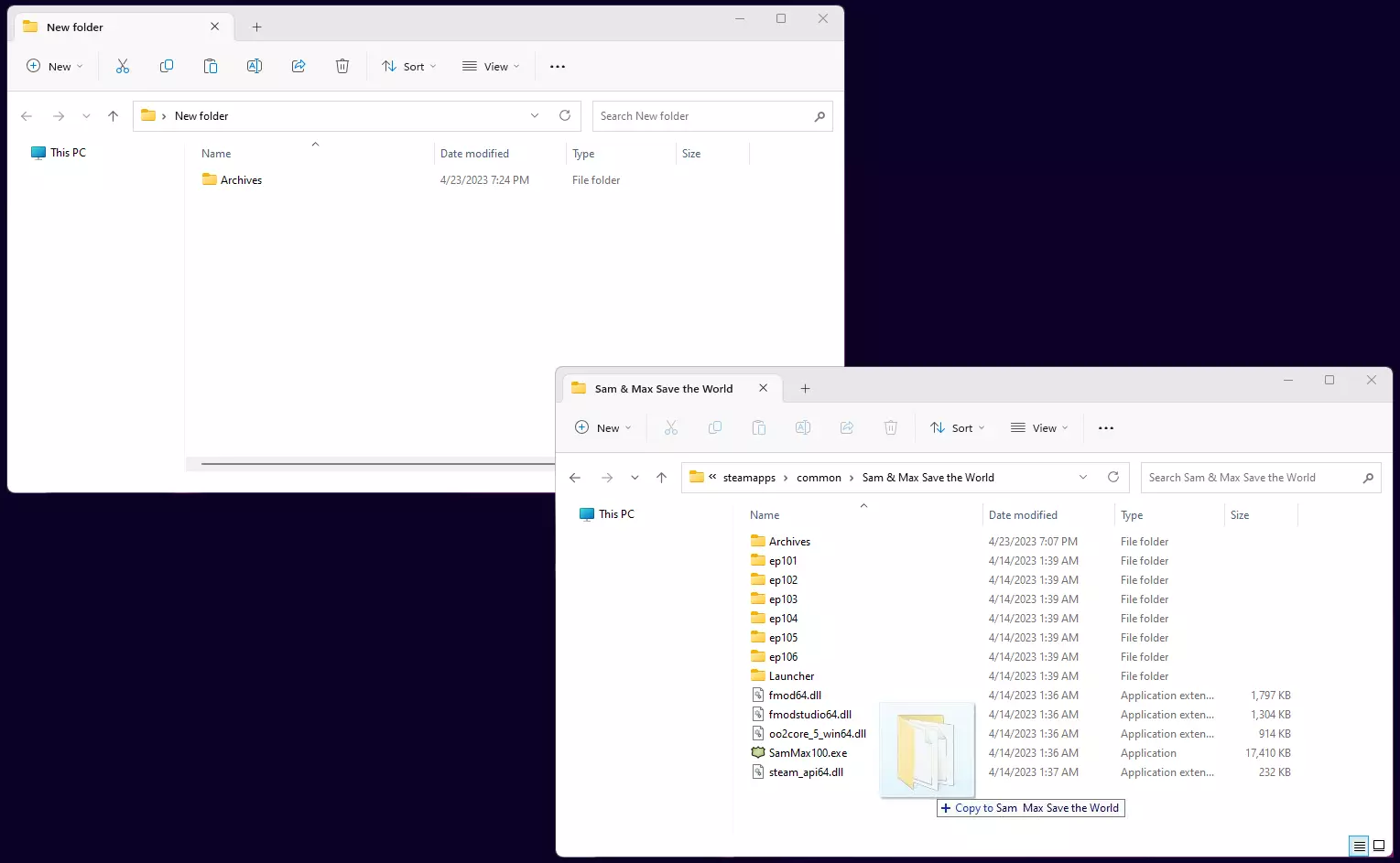The image size is (1400, 863).
Task: Select the New folder tab title
Action: pyautogui.click(x=75, y=27)
